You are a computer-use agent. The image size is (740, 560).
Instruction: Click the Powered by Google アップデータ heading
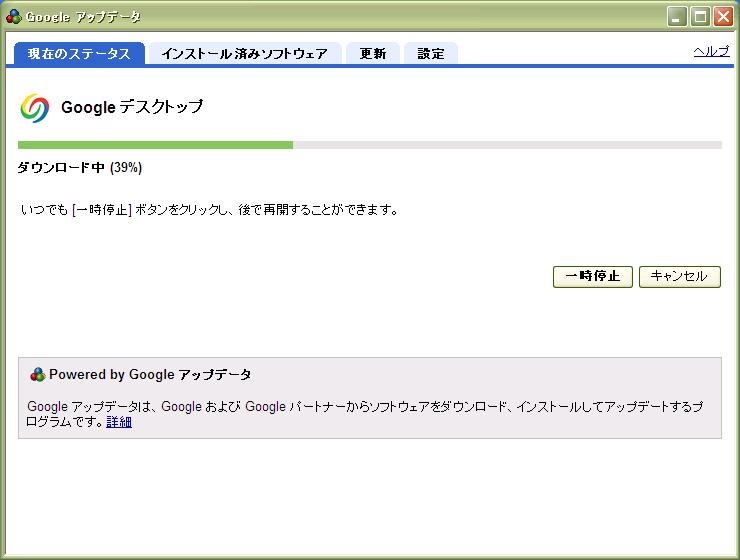[150, 375]
